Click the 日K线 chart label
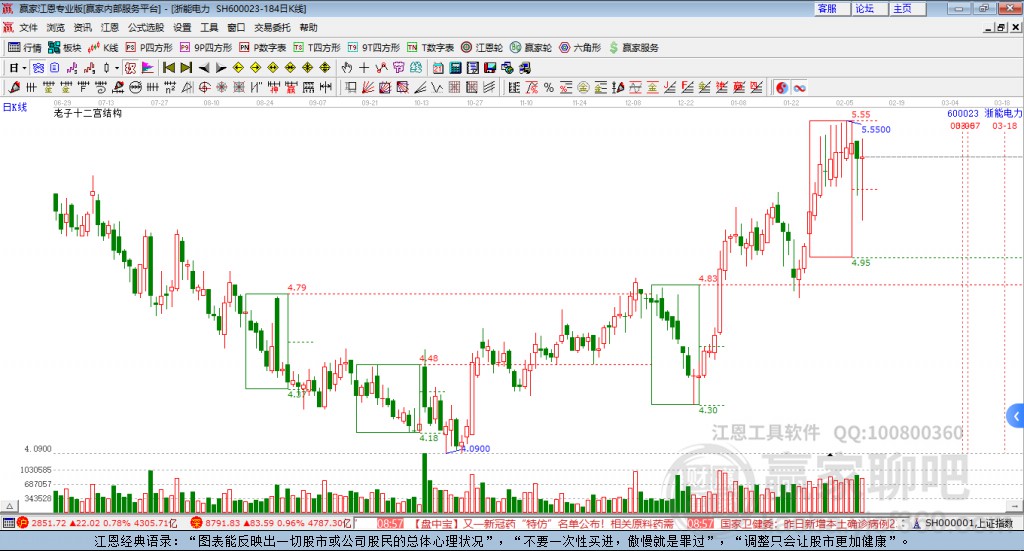 tap(15, 108)
